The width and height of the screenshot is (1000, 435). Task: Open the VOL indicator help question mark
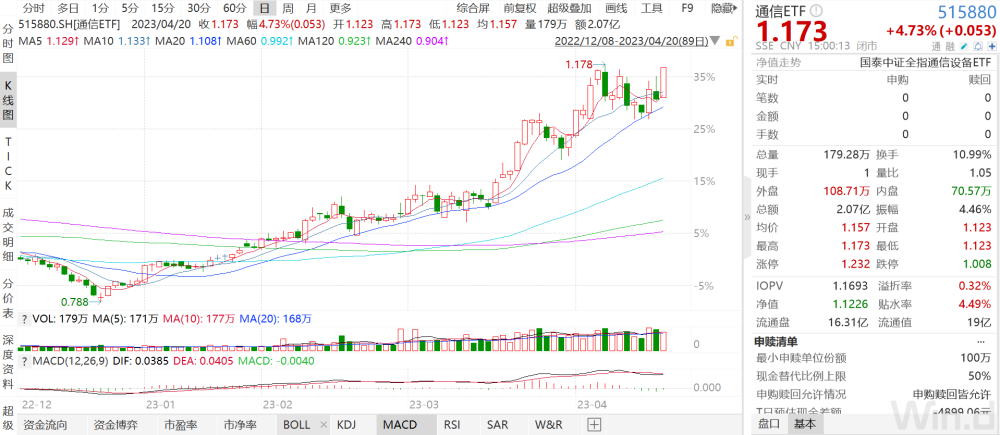(24, 319)
